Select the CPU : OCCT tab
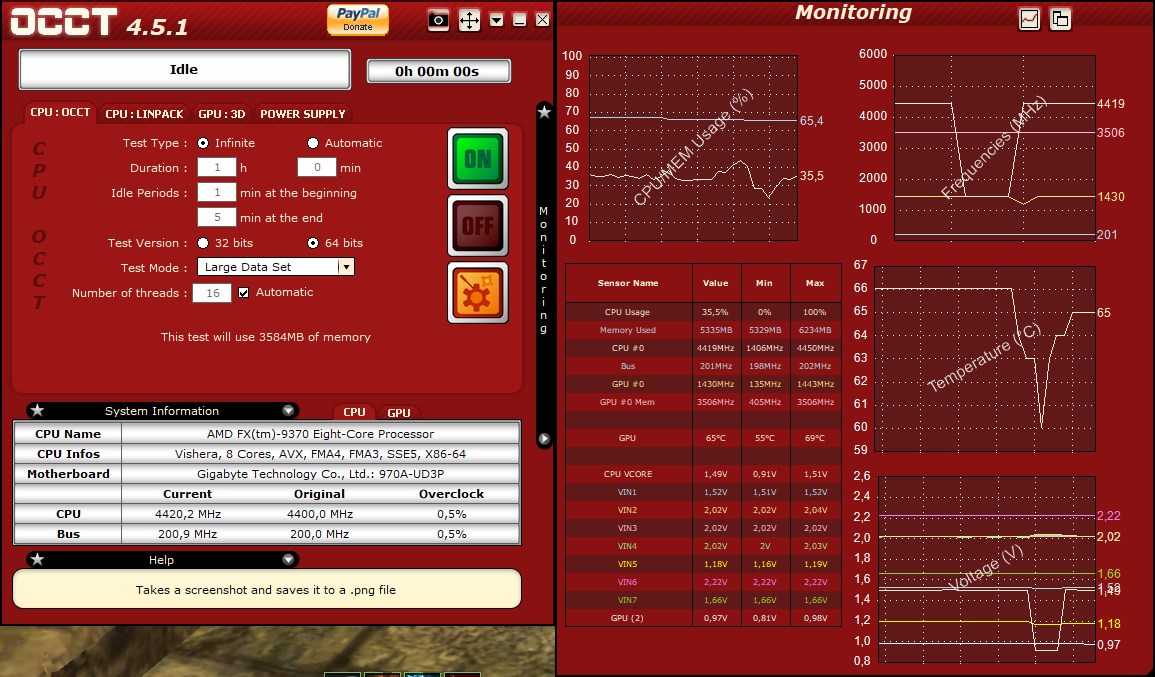 60,112
